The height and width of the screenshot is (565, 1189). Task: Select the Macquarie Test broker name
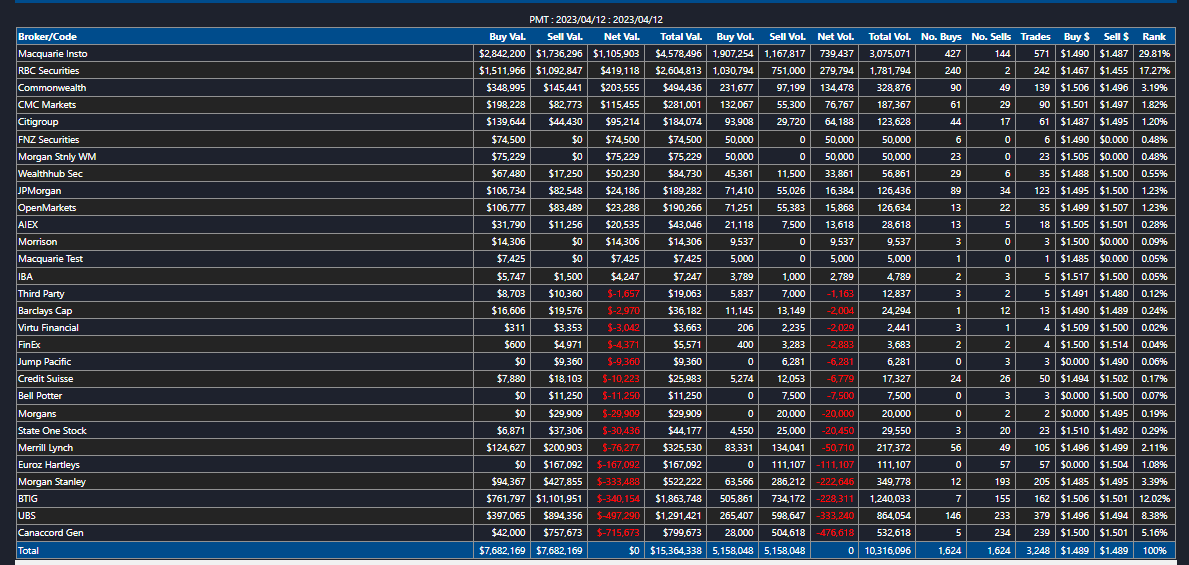[x=51, y=259]
